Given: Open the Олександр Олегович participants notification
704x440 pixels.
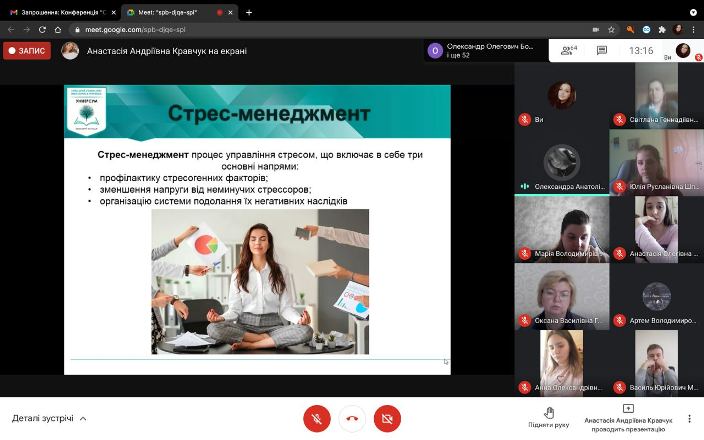Looking at the screenshot, I should click(x=486, y=51).
